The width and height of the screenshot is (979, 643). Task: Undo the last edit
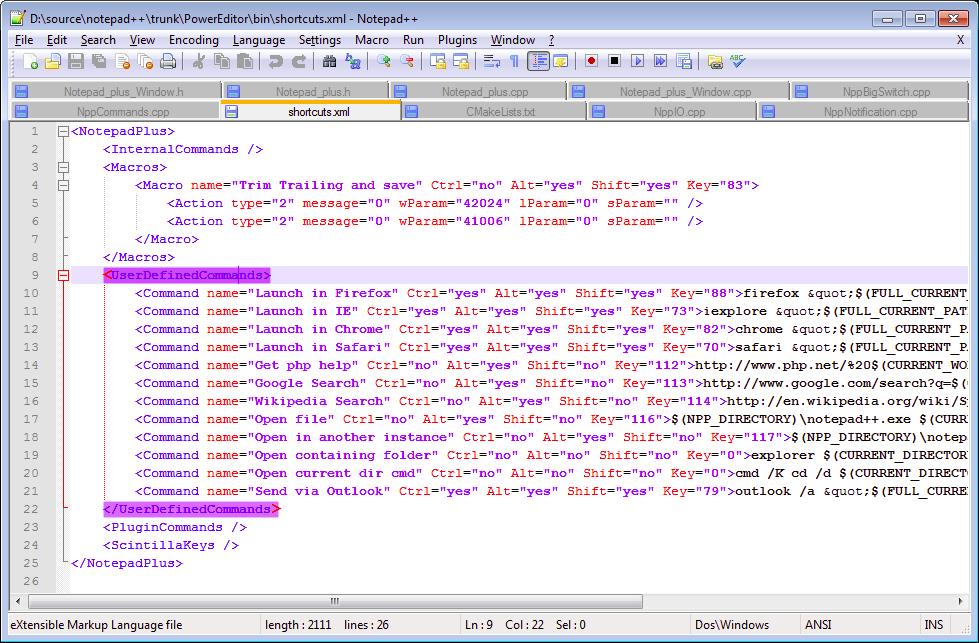pos(273,61)
